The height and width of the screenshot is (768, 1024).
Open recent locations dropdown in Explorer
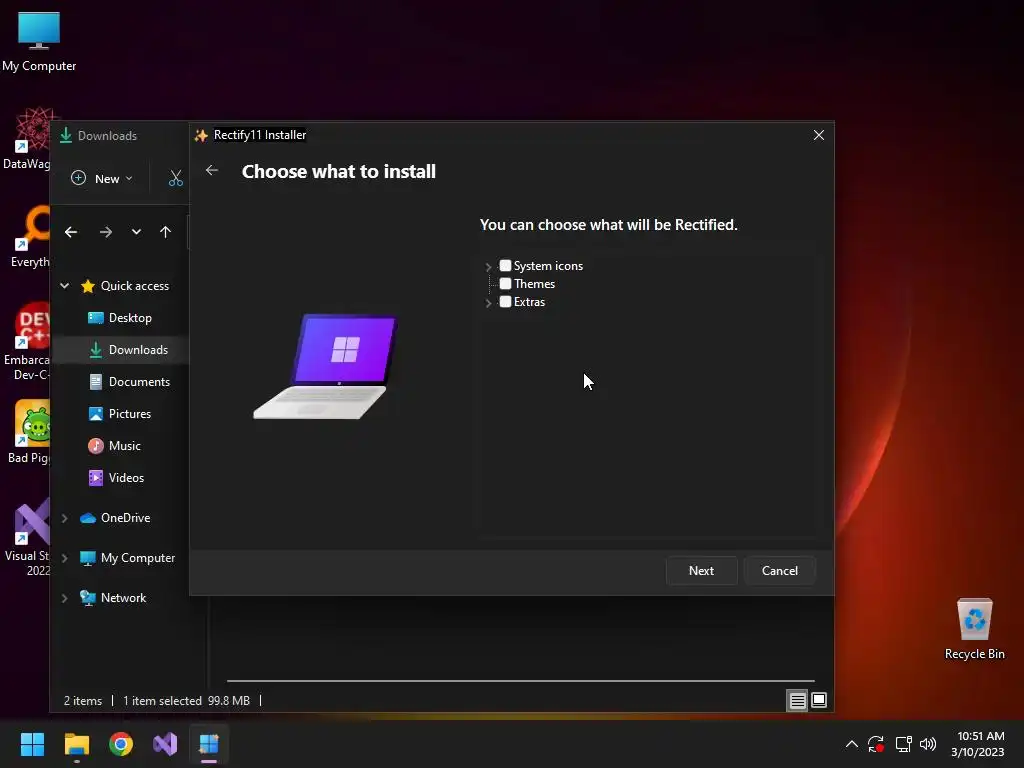136,232
